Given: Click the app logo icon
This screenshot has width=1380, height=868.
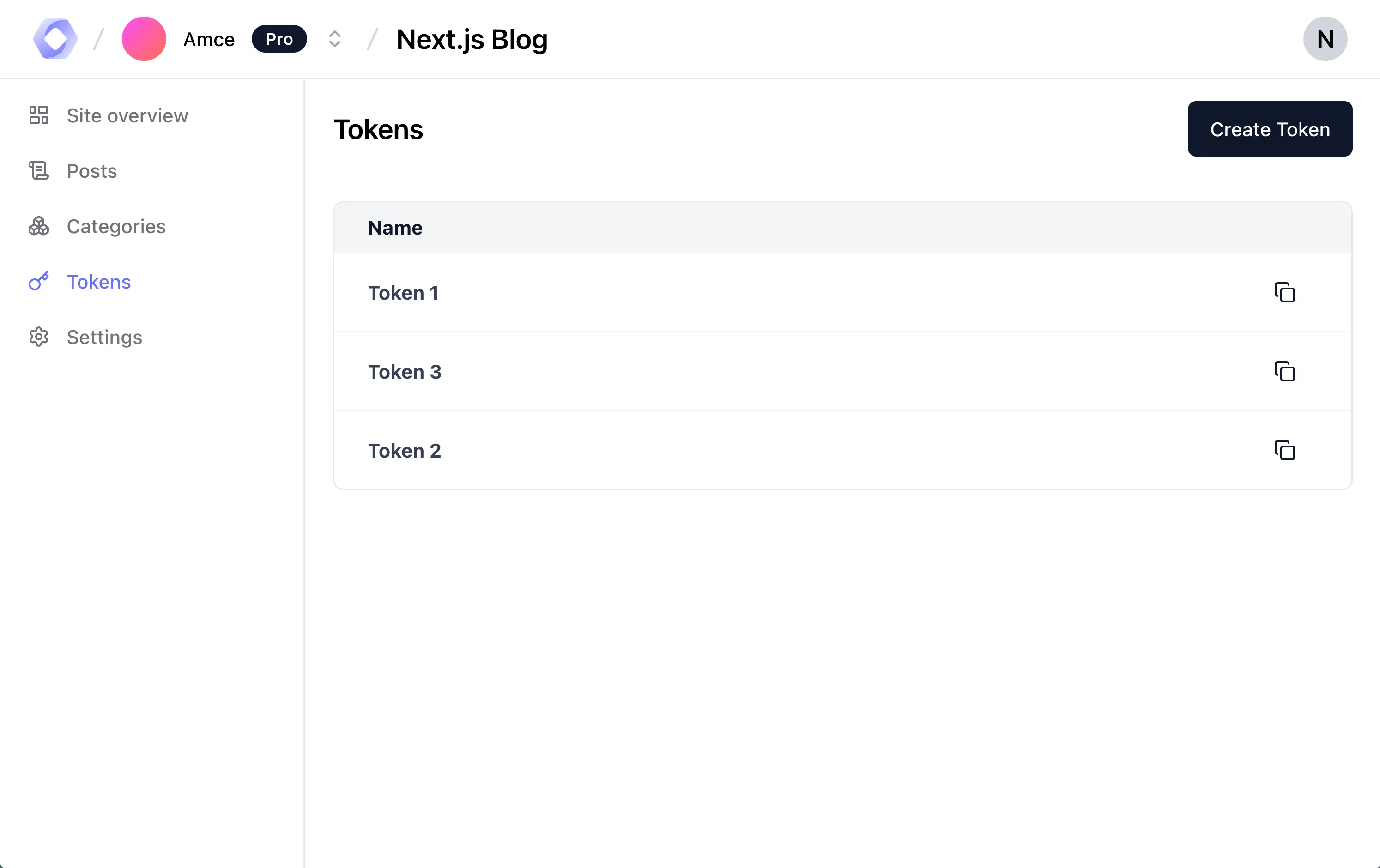Looking at the screenshot, I should 55,39.
